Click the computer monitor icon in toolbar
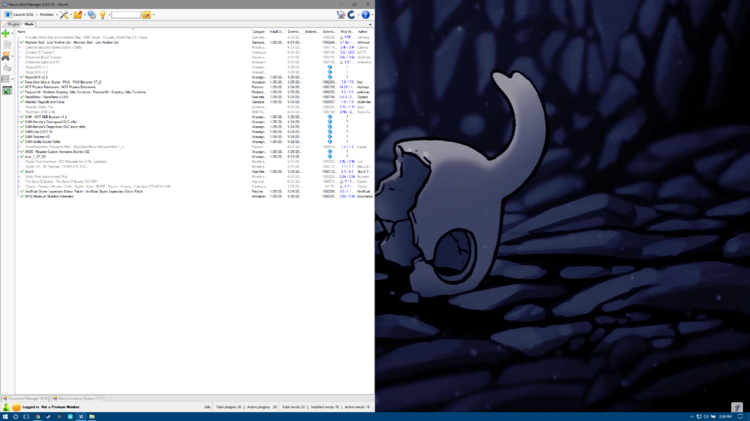Screen dimensions: 750x421 pos(341,15)
